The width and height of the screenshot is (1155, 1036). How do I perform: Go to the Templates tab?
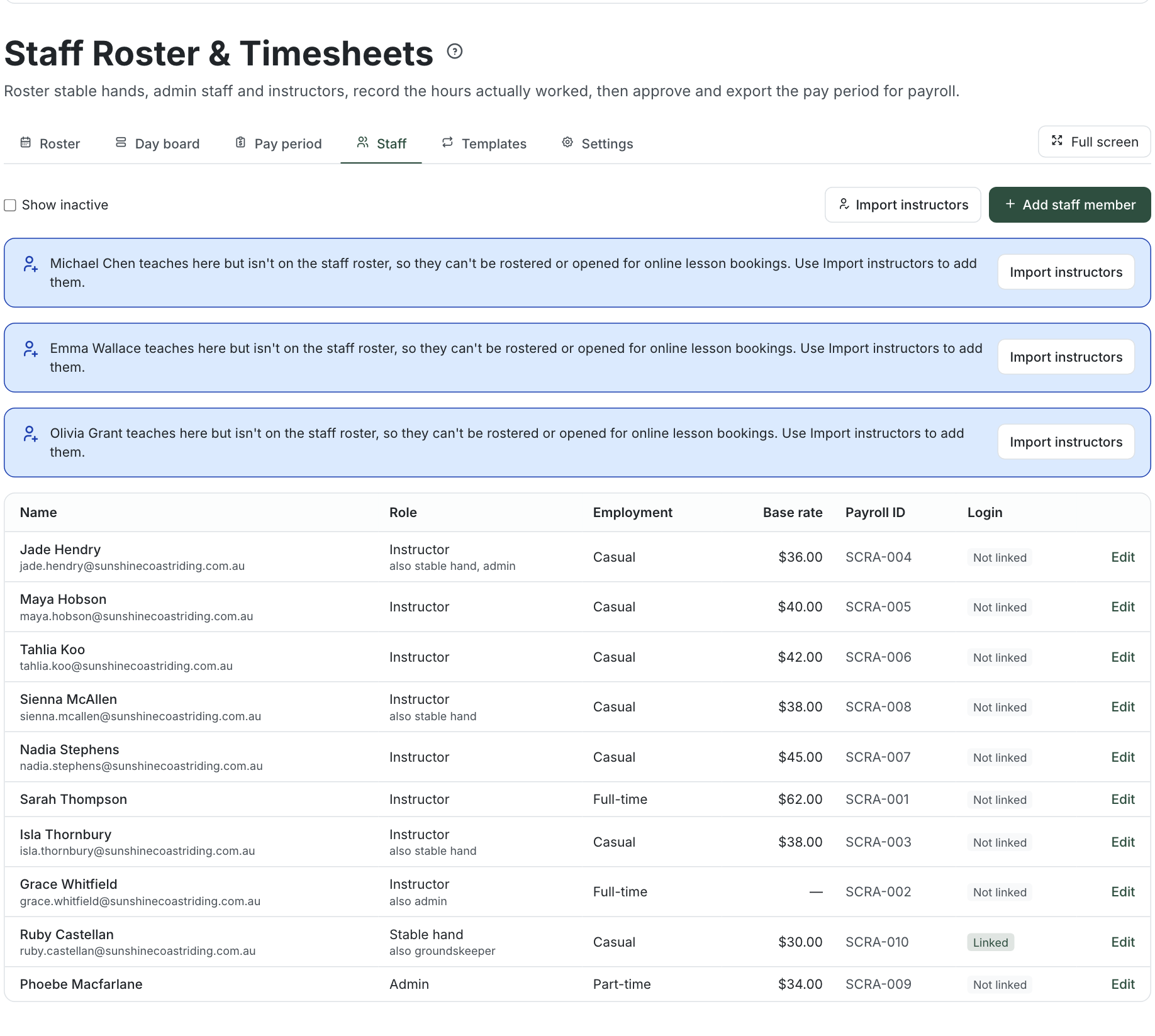[x=484, y=143]
